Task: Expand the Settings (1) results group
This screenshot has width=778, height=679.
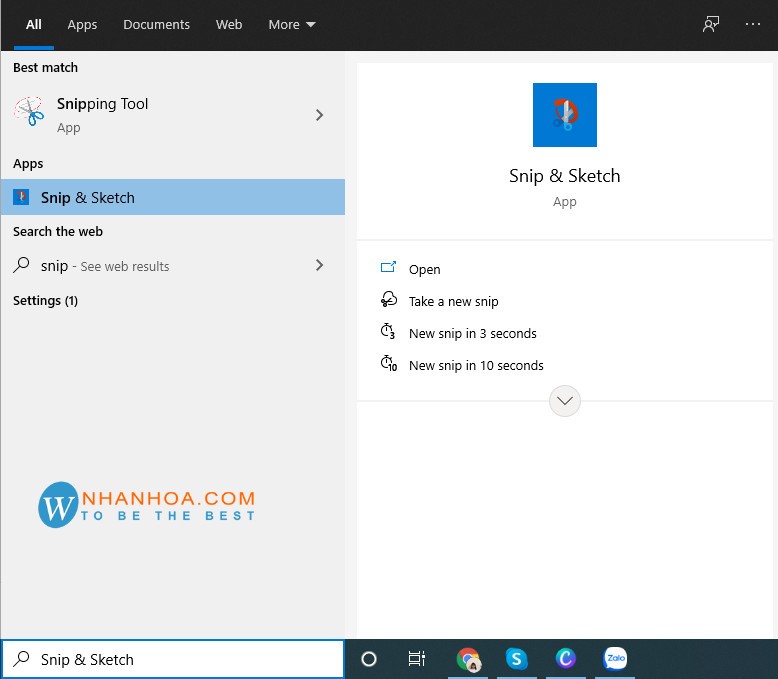Action: point(45,300)
